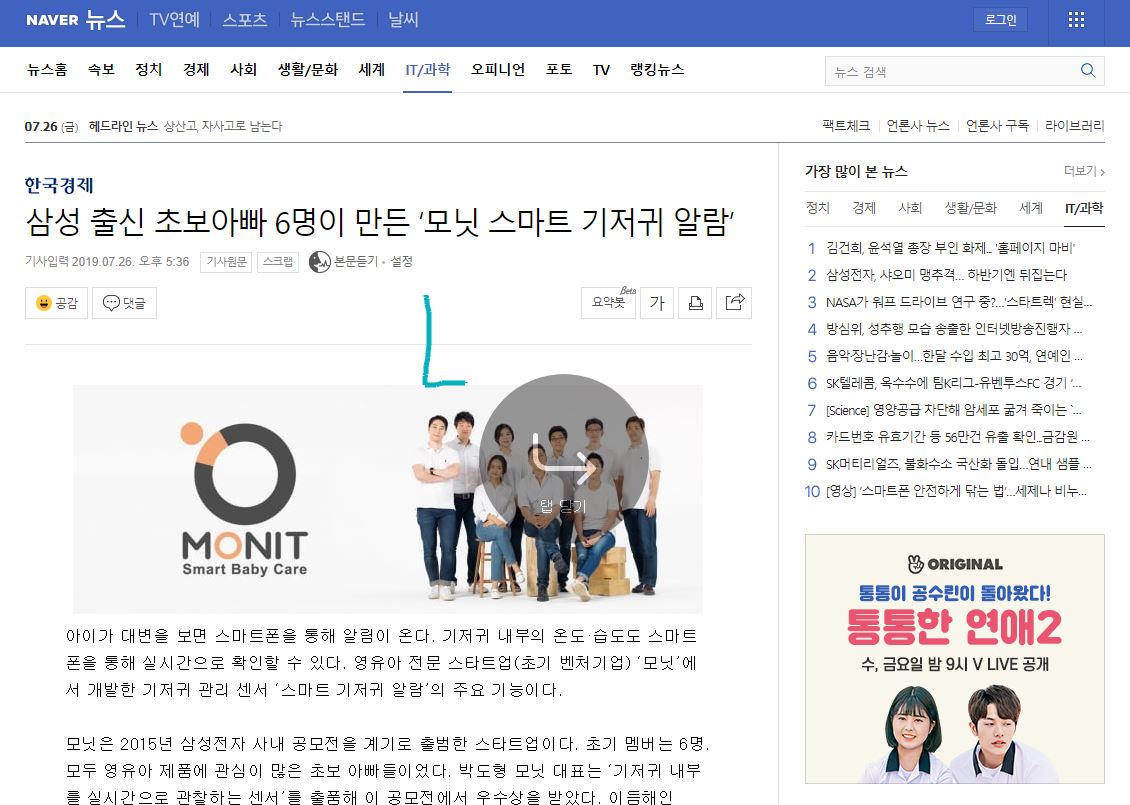Open the 팩트체크 link
This screenshot has height=805, width=1130.
(x=846, y=125)
